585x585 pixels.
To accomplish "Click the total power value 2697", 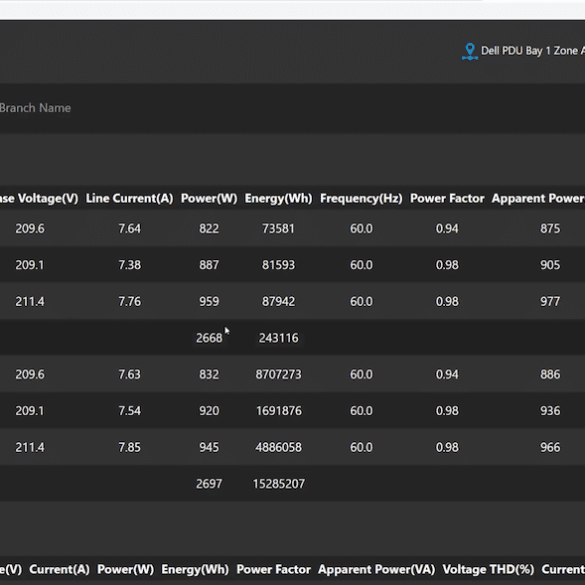I will click(209, 484).
